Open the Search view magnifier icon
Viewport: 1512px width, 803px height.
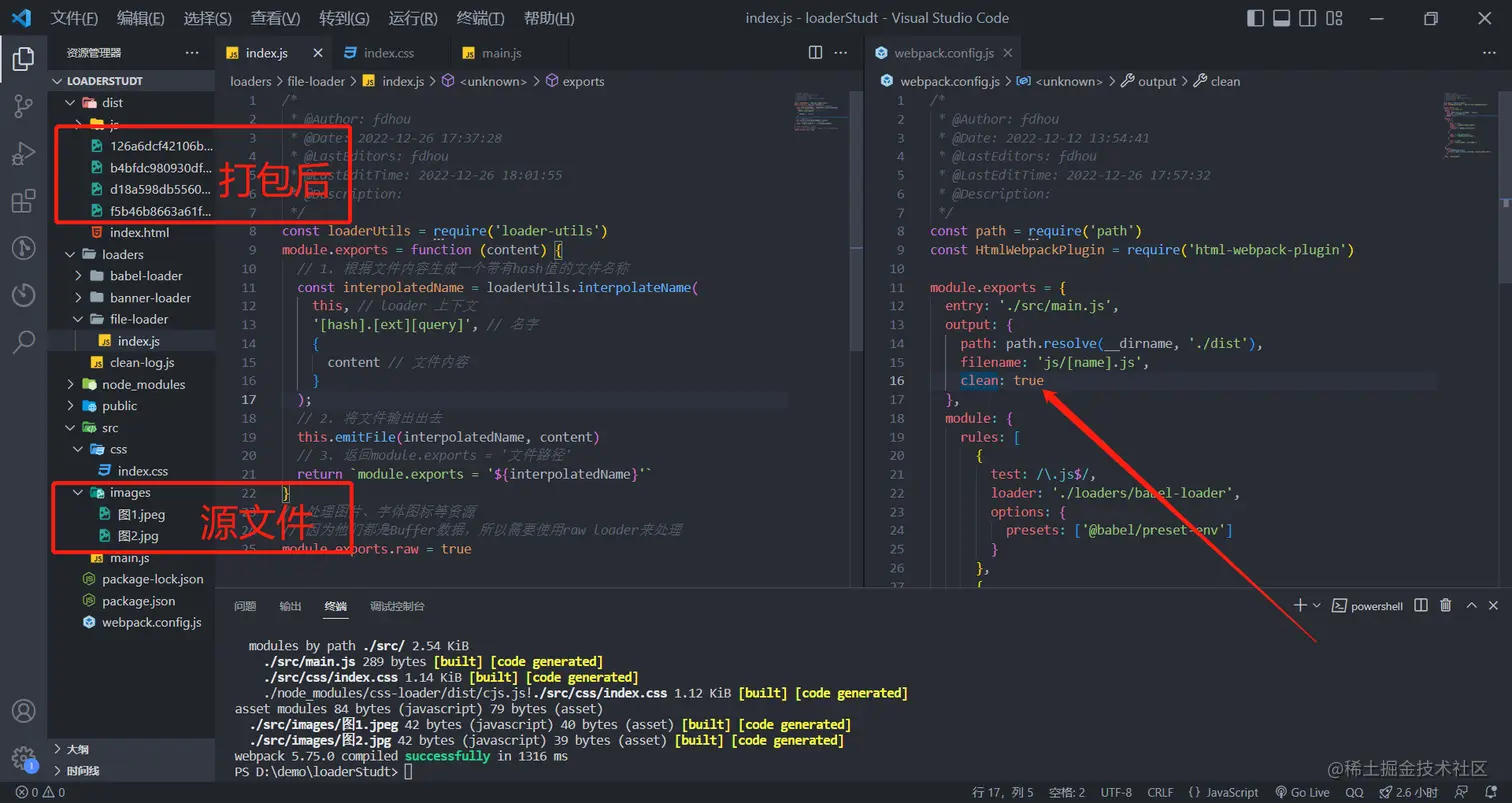[x=23, y=342]
